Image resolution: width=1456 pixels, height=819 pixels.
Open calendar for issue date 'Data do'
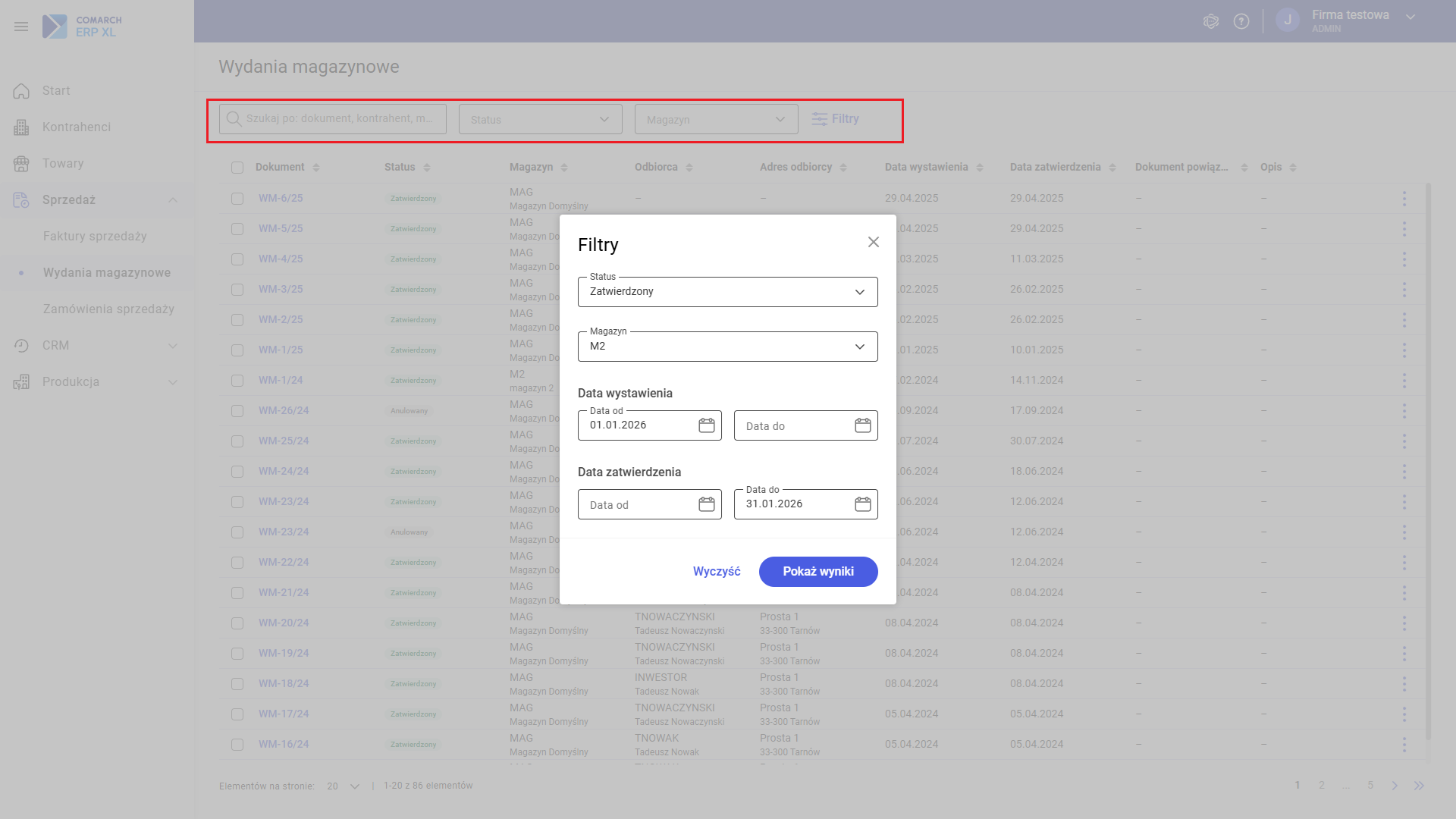point(862,425)
